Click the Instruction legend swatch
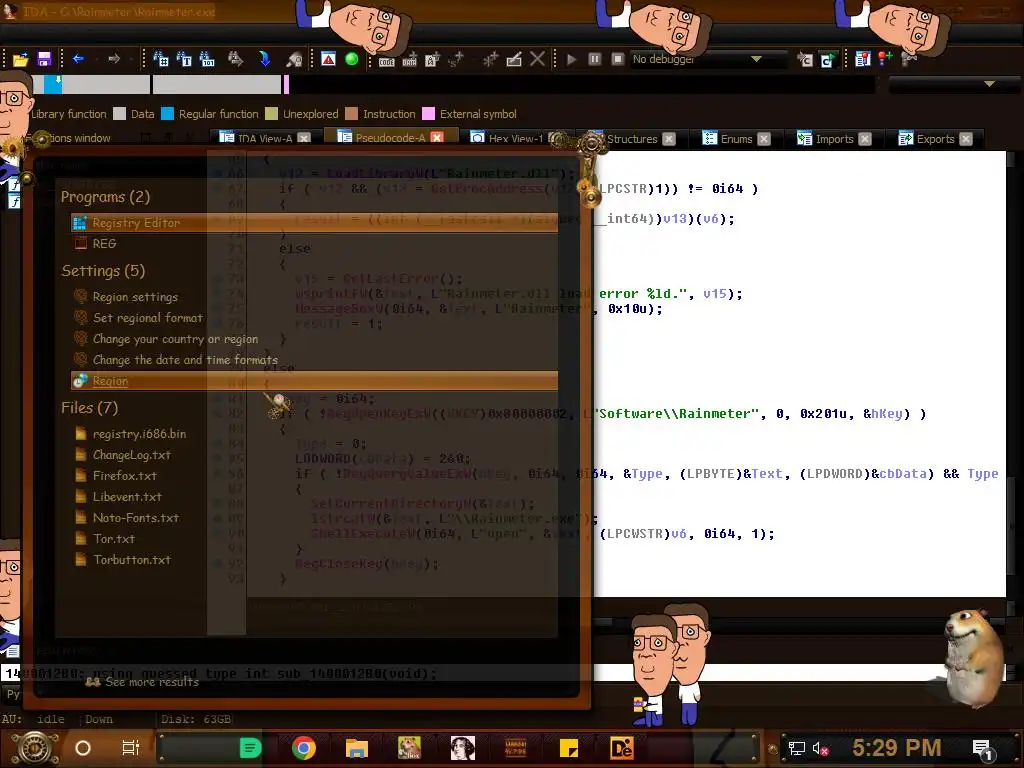 coord(351,114)
